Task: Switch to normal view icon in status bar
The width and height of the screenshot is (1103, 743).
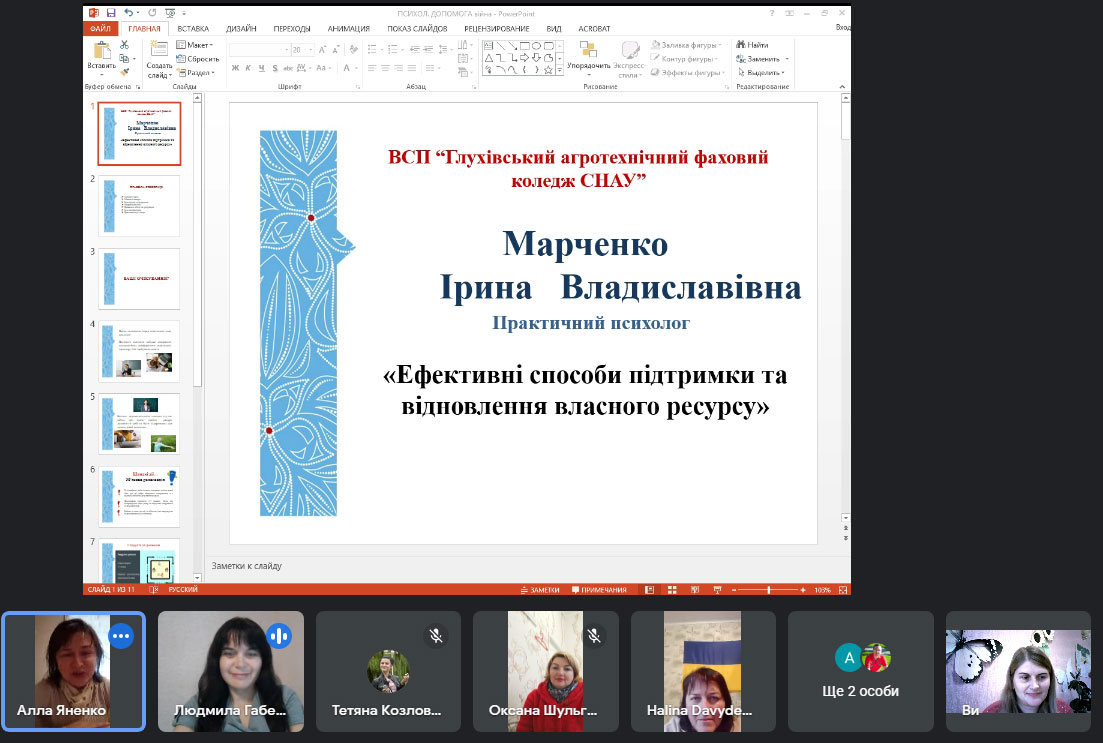Action: tap(649, 590)
